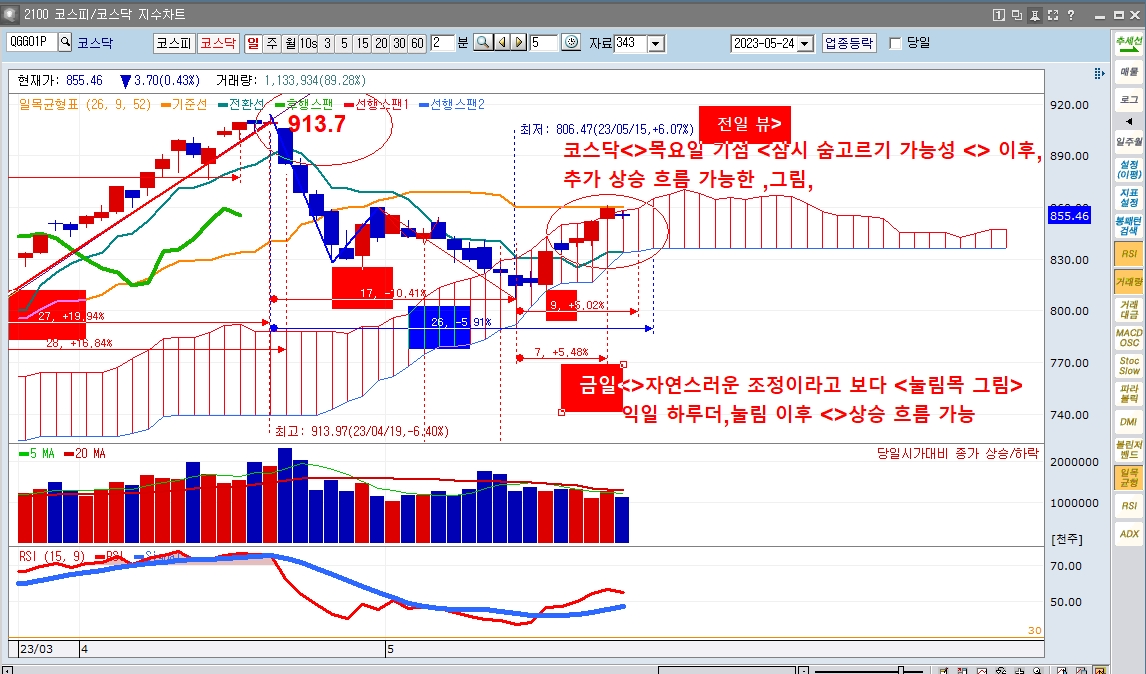
Task: Click the 일목균형표 (26, 9, 52) legend label
Action: tap(85, 105)
